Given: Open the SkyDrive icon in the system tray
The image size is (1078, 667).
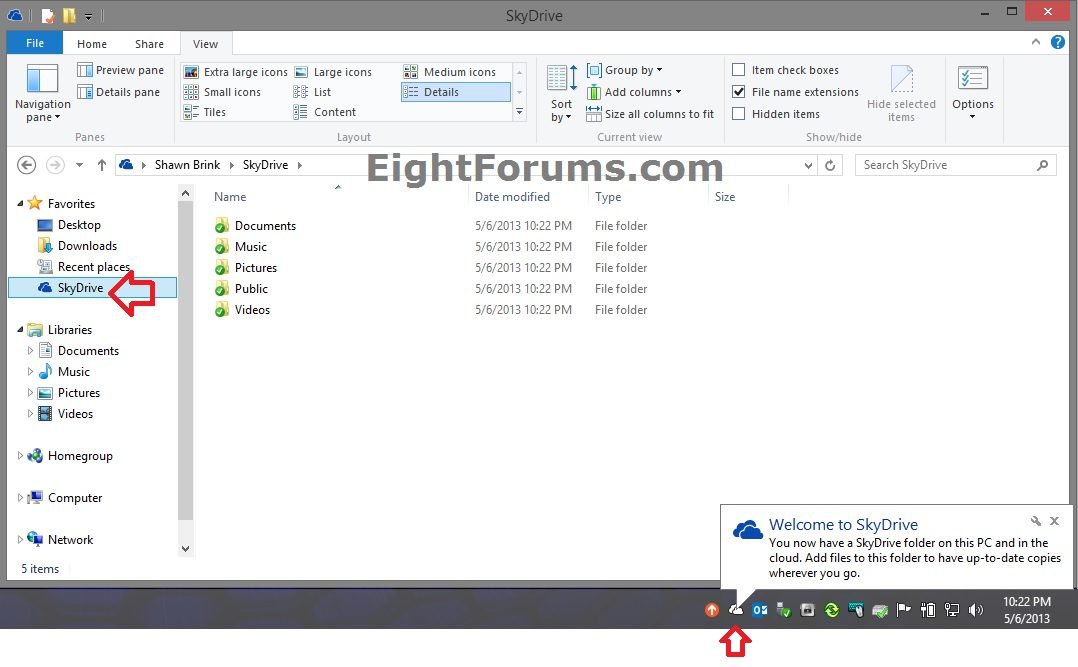Looking at the screenshot, I should 736,609.
